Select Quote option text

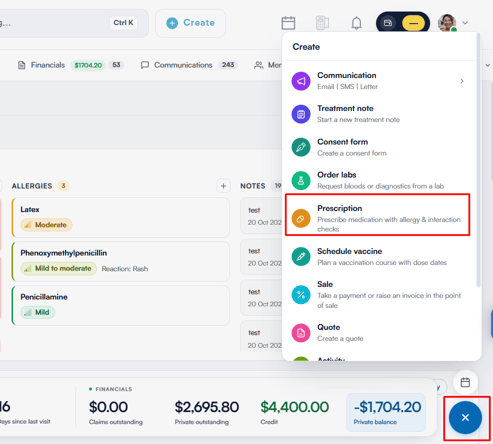pos(329,327)
